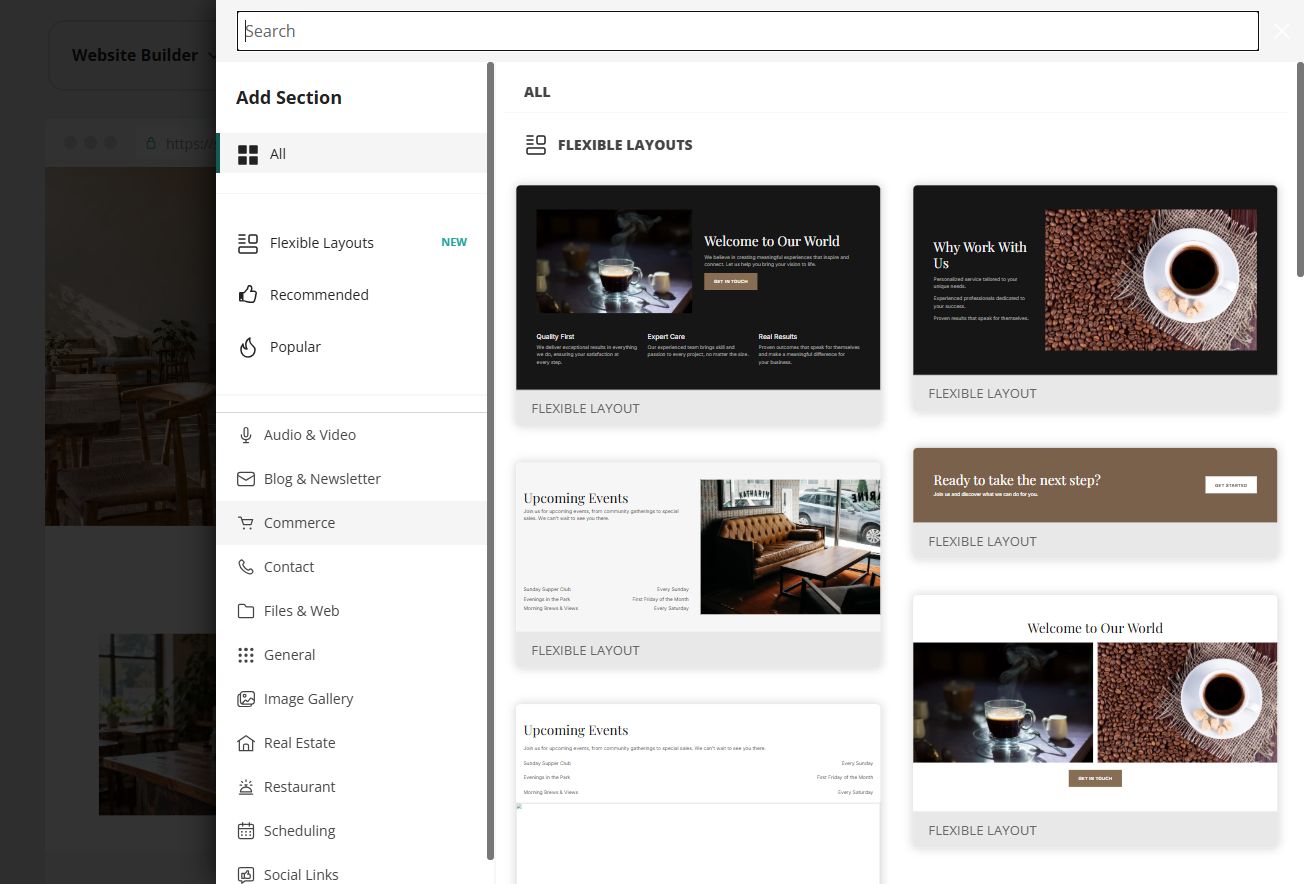The image size is (1304, 884).
Task: Choose the General category
Action: tap(351, 655)
